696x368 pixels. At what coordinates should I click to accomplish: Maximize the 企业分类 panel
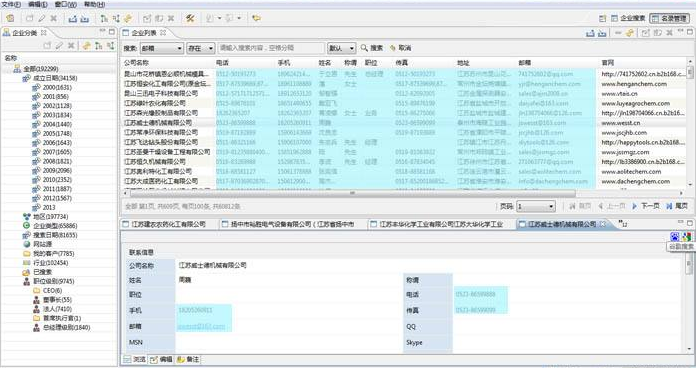[112, 32]
